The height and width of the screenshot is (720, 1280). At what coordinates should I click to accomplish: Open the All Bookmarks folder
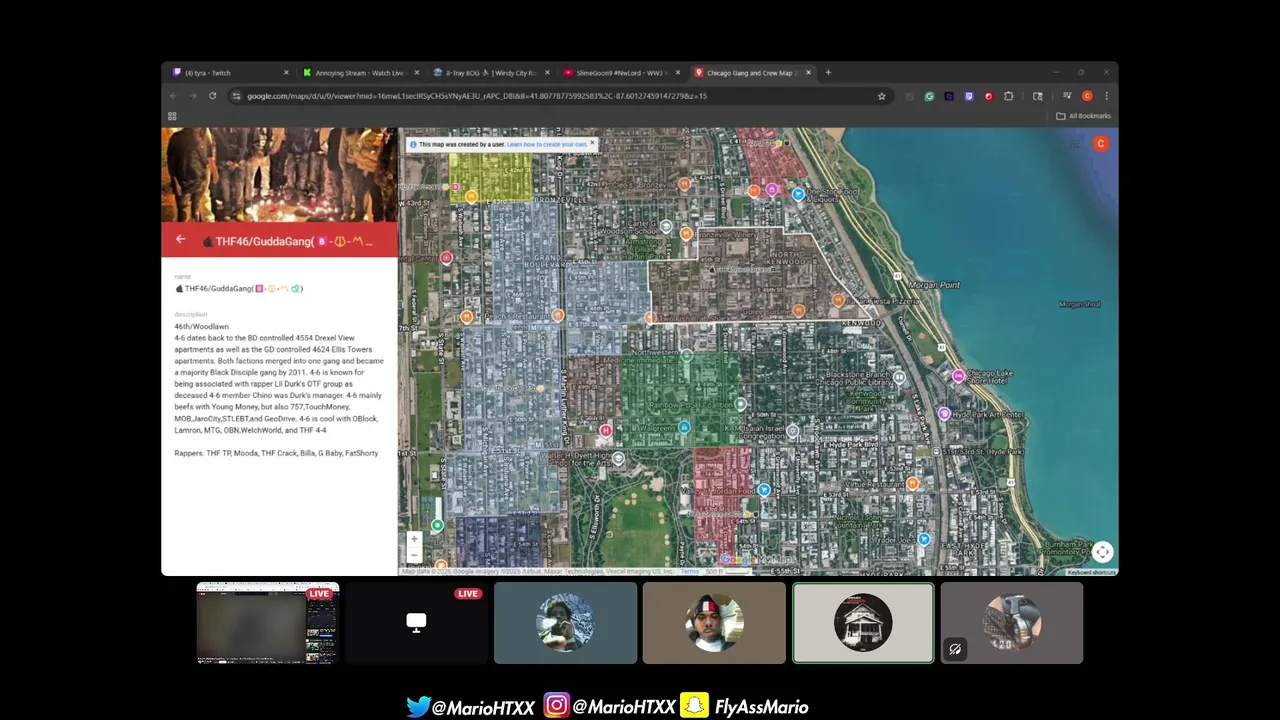tap(1083, 116)
